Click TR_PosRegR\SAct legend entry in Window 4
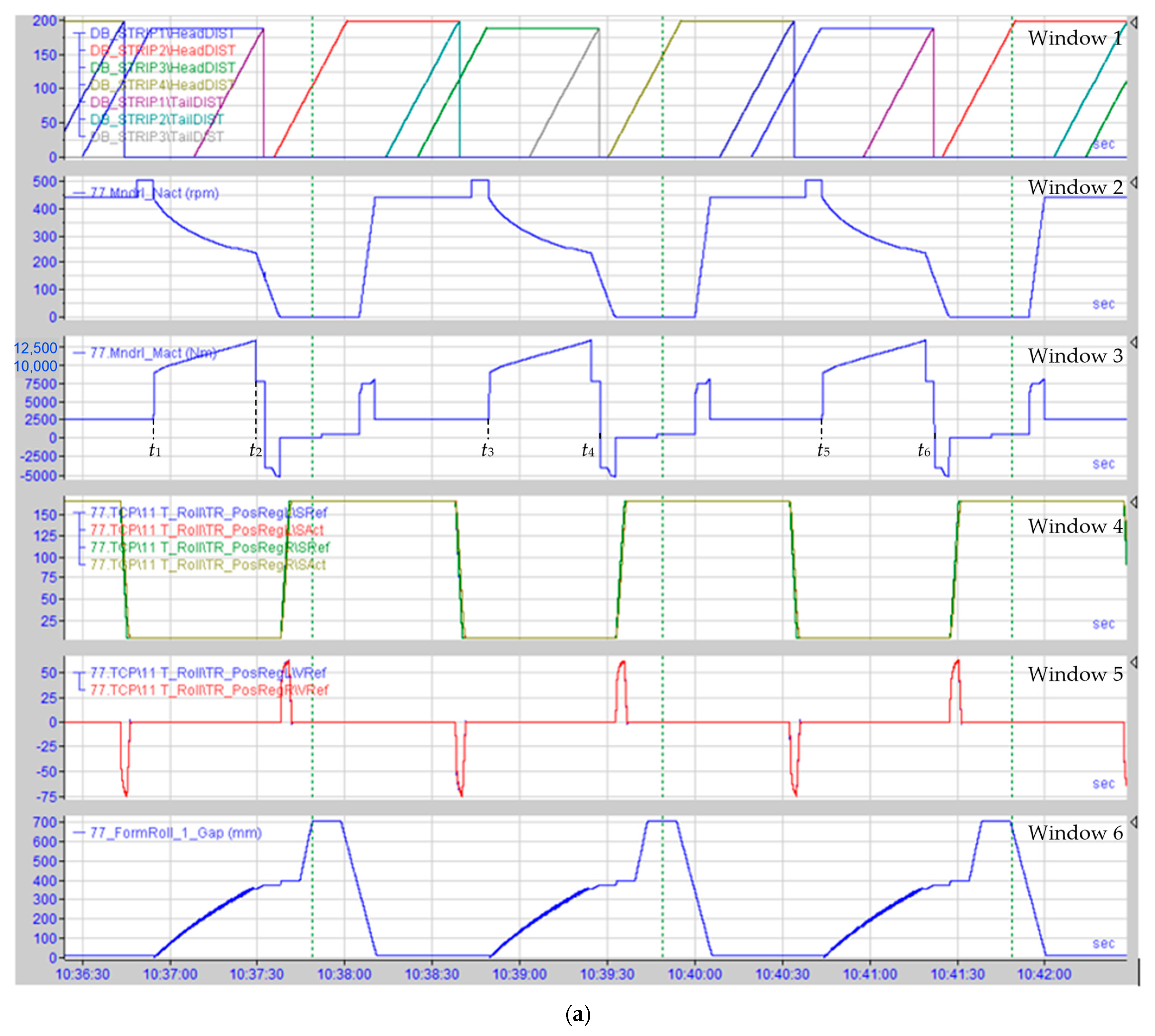1155x1036 pixels. 208,565
